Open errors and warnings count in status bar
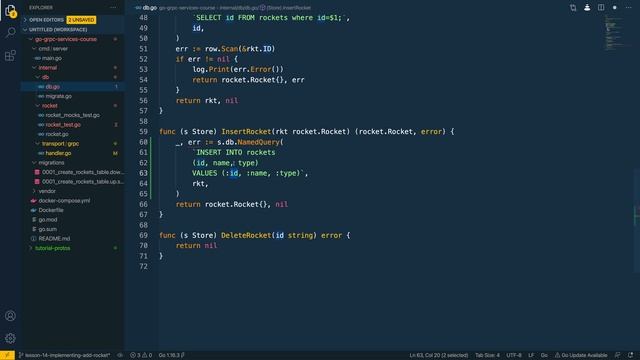 [141, 355]
